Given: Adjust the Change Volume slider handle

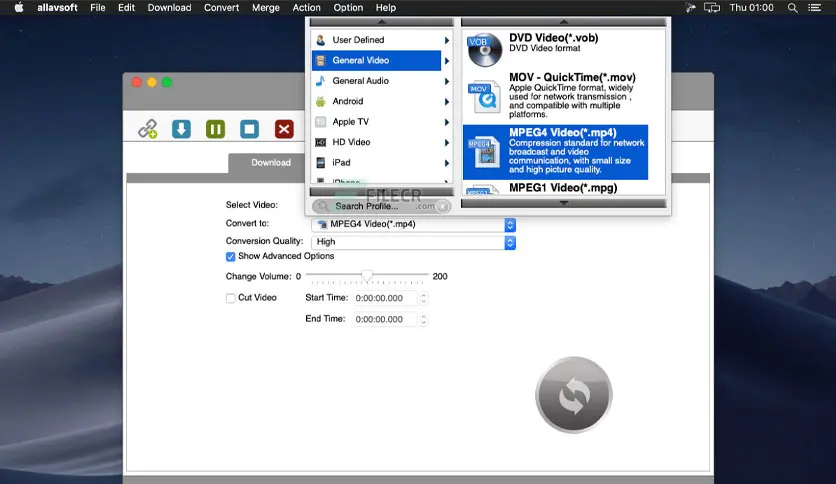Looking at the screenshot, I should tap(367, 276).
